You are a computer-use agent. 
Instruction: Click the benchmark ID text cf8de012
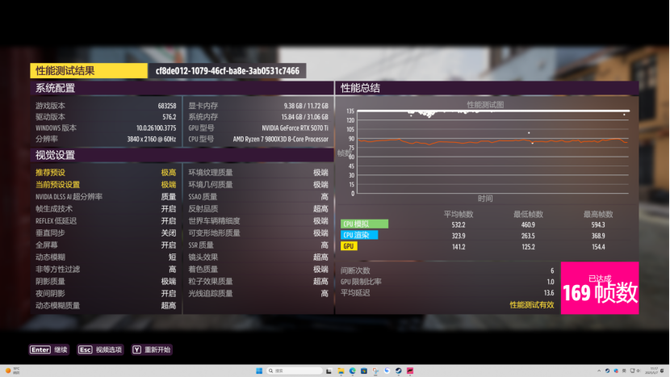[227, 71]
